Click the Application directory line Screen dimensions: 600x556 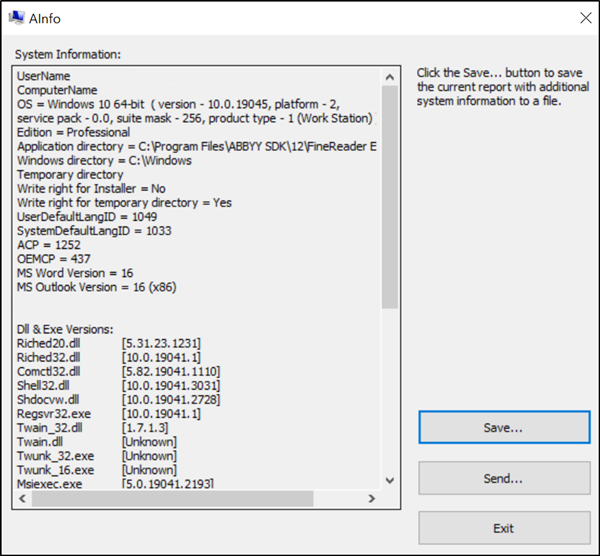click(197, 147)
